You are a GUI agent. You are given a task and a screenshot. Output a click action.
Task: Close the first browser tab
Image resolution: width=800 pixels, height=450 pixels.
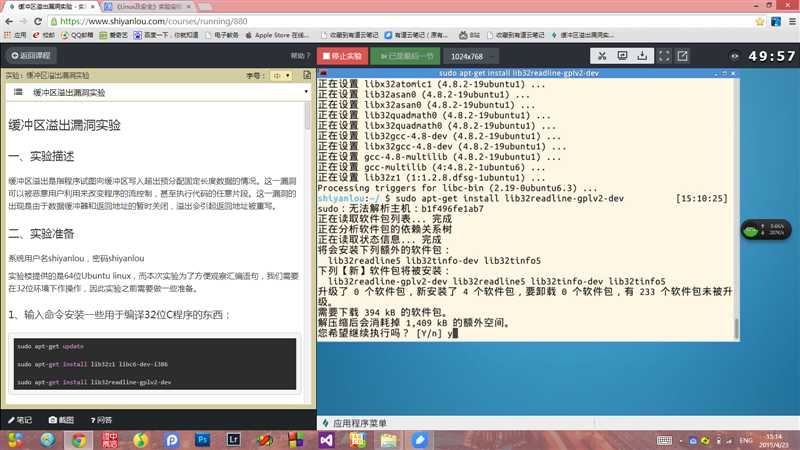(92, 7)
